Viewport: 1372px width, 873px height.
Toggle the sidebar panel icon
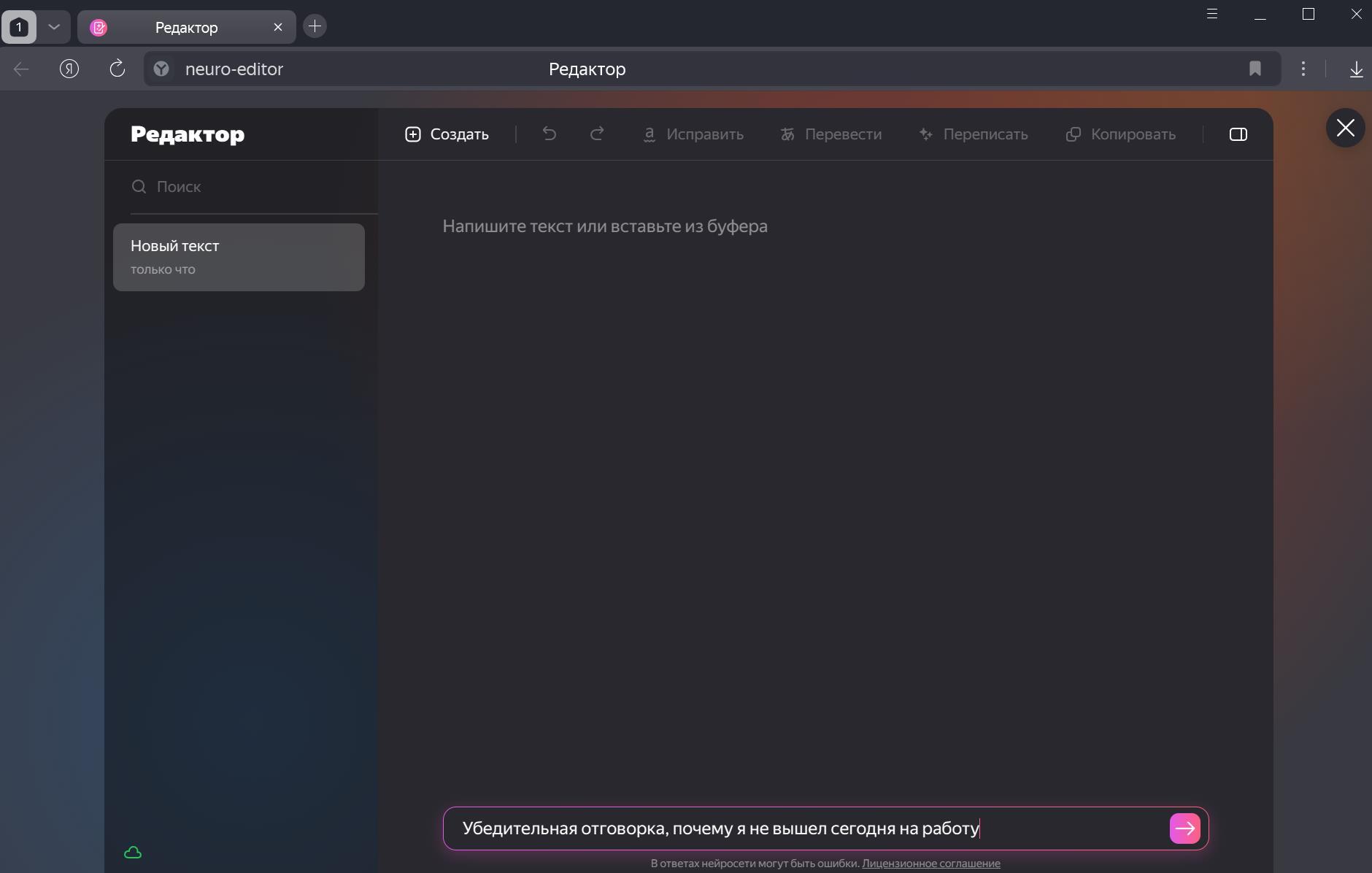(1238, 134)
